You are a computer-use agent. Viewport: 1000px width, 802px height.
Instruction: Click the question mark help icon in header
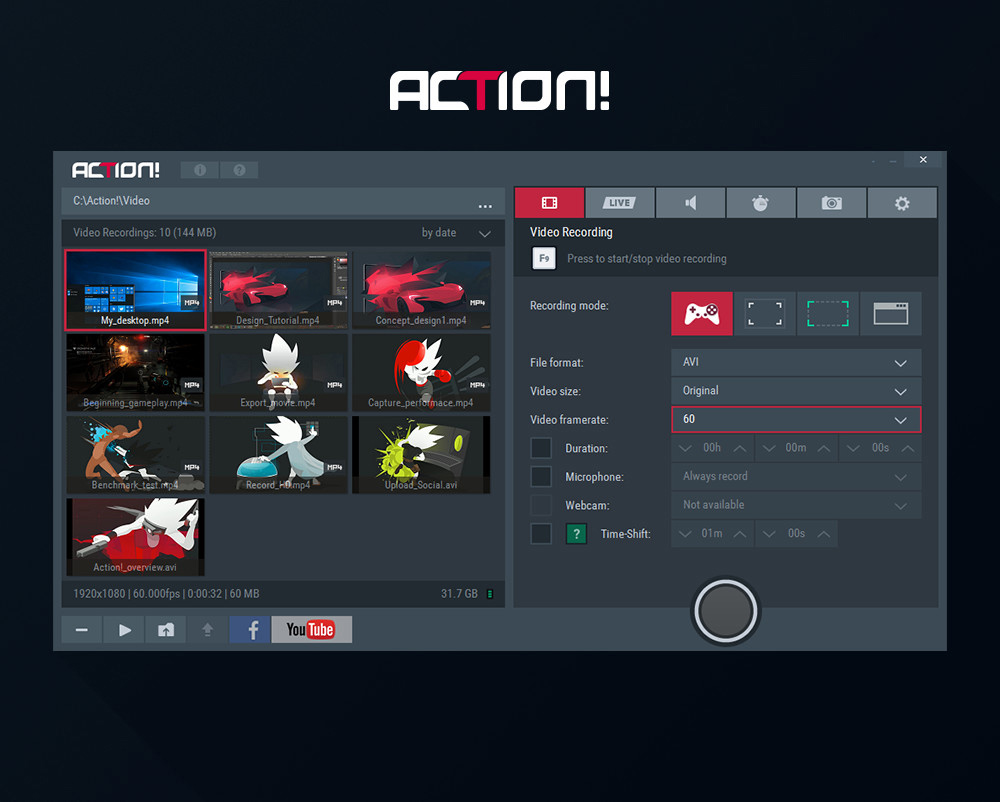(x=239, y=170)
